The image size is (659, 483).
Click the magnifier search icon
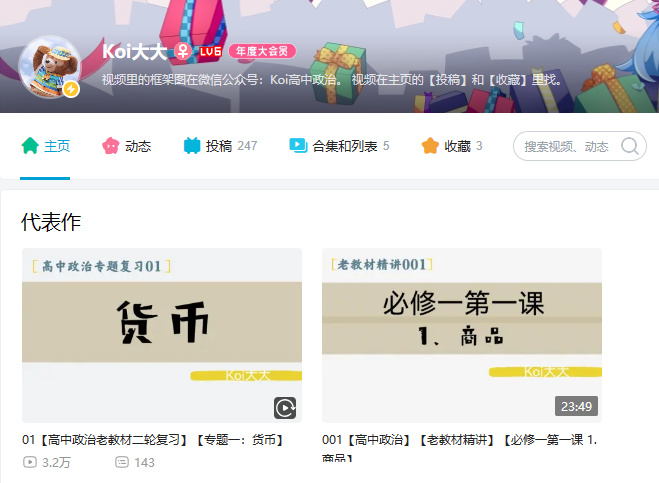tap(630, 146)
